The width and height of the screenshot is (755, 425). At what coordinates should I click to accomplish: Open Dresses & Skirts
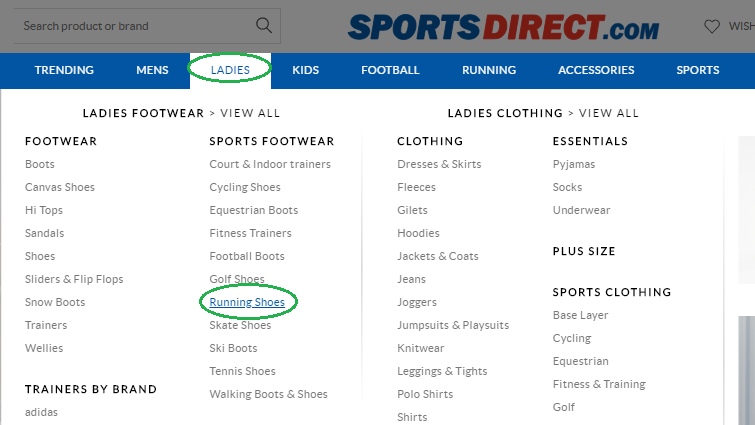[x=439, y=164]
